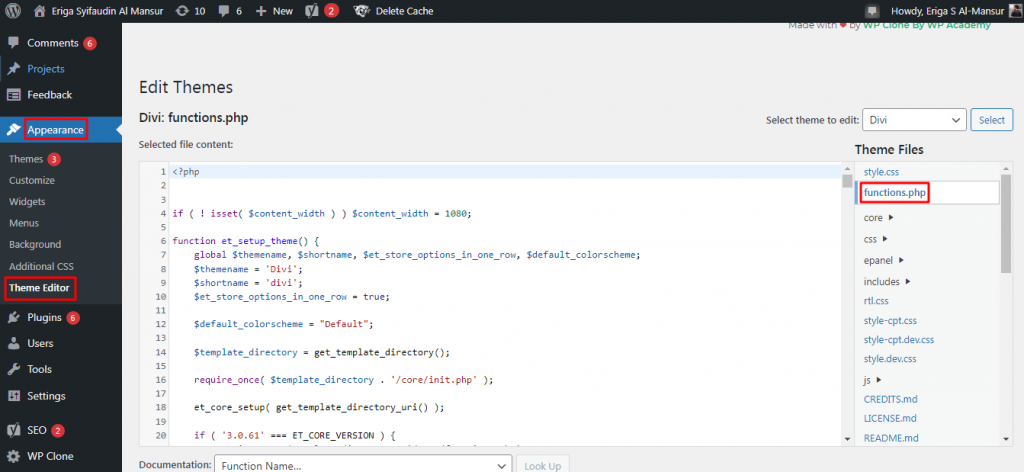Click the site name Eriga Syifaudin Al Mansur
Screen dimensions: 1024x472
(108, 11)
